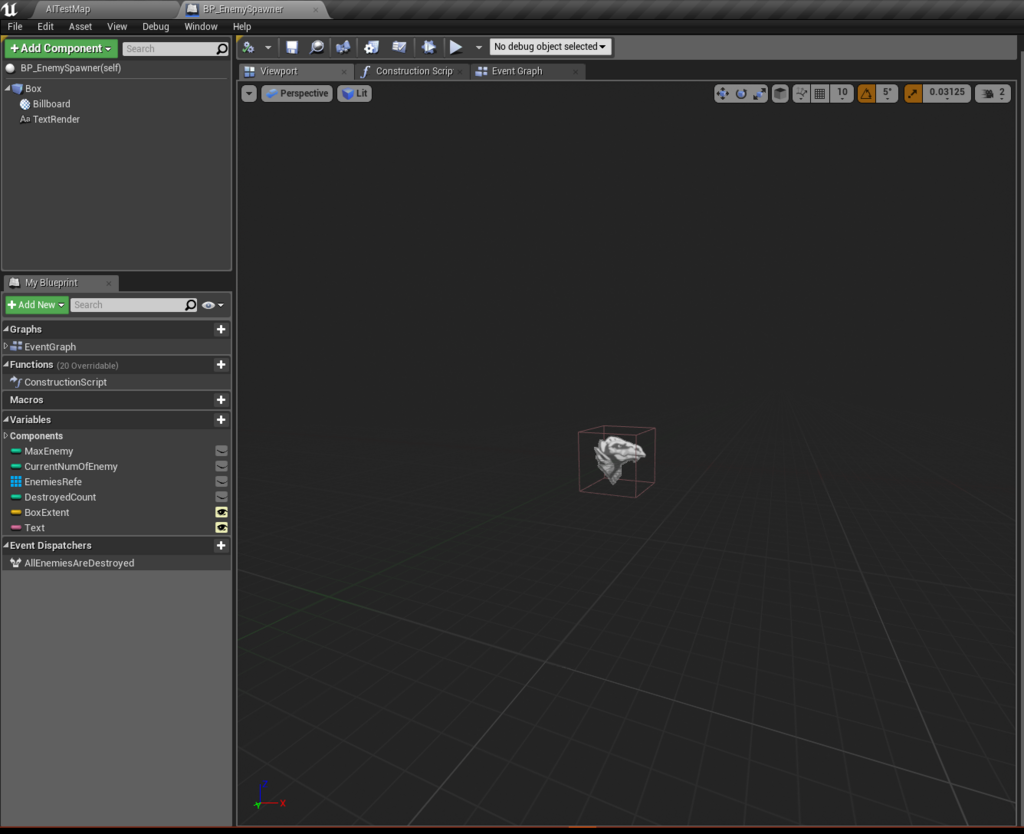1024x834 pixels.
Task: Select the TextRender component
Action: pos(56,120)
